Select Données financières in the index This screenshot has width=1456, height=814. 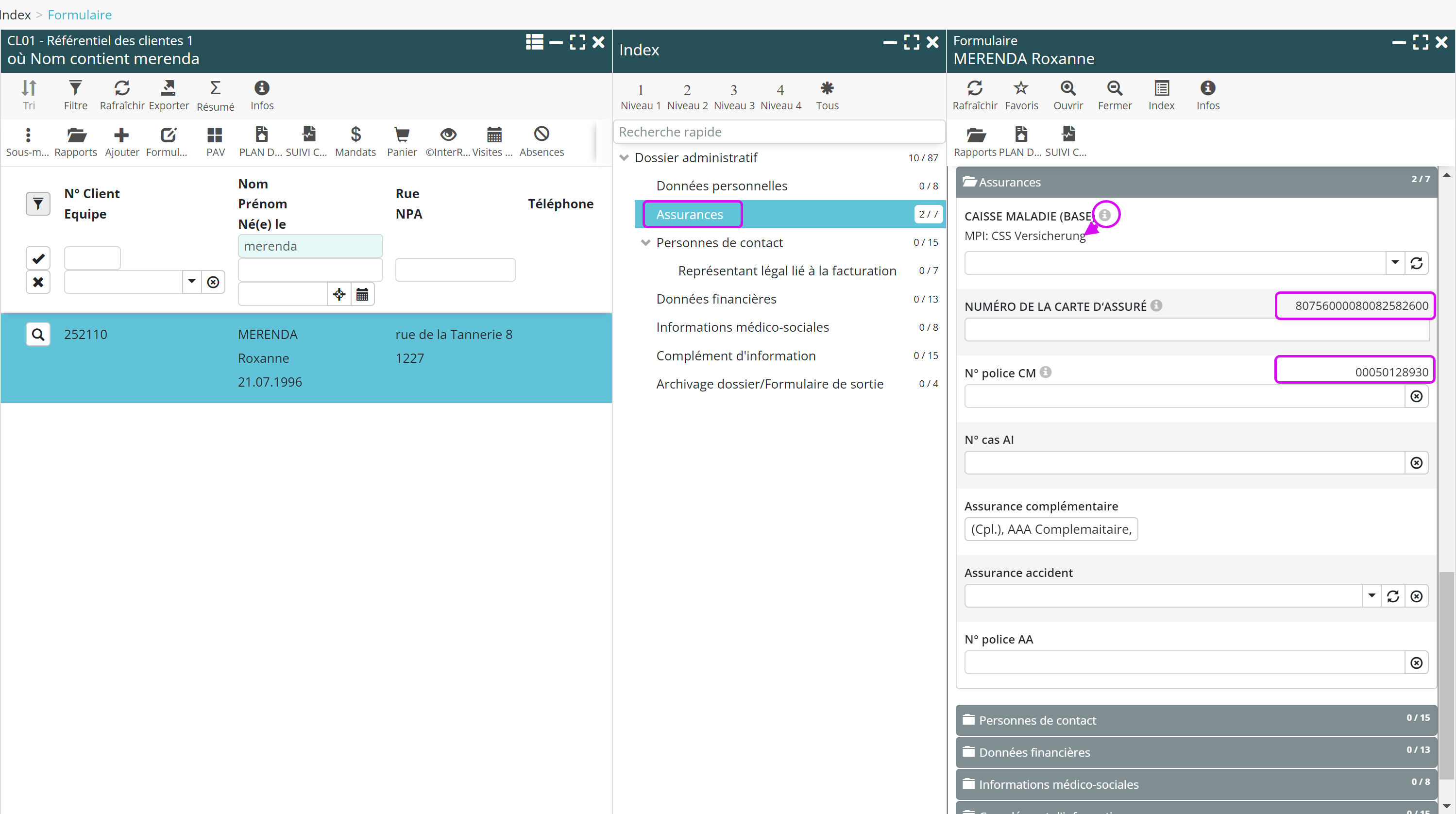[x=715, y=299]
